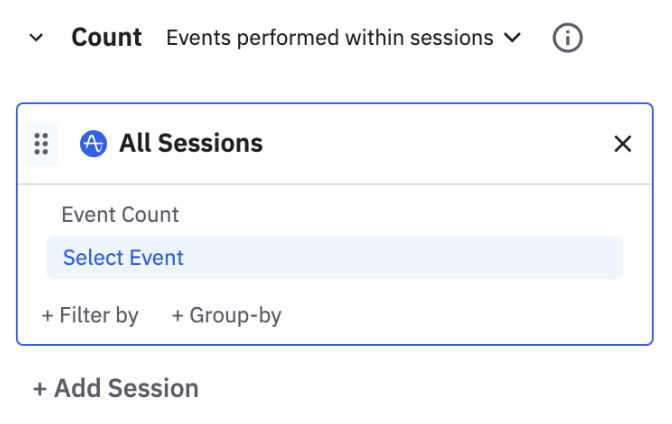Screen dimensions: 672x424
Task: Click the plus sign before Add Session
Action: click(40, 388)
